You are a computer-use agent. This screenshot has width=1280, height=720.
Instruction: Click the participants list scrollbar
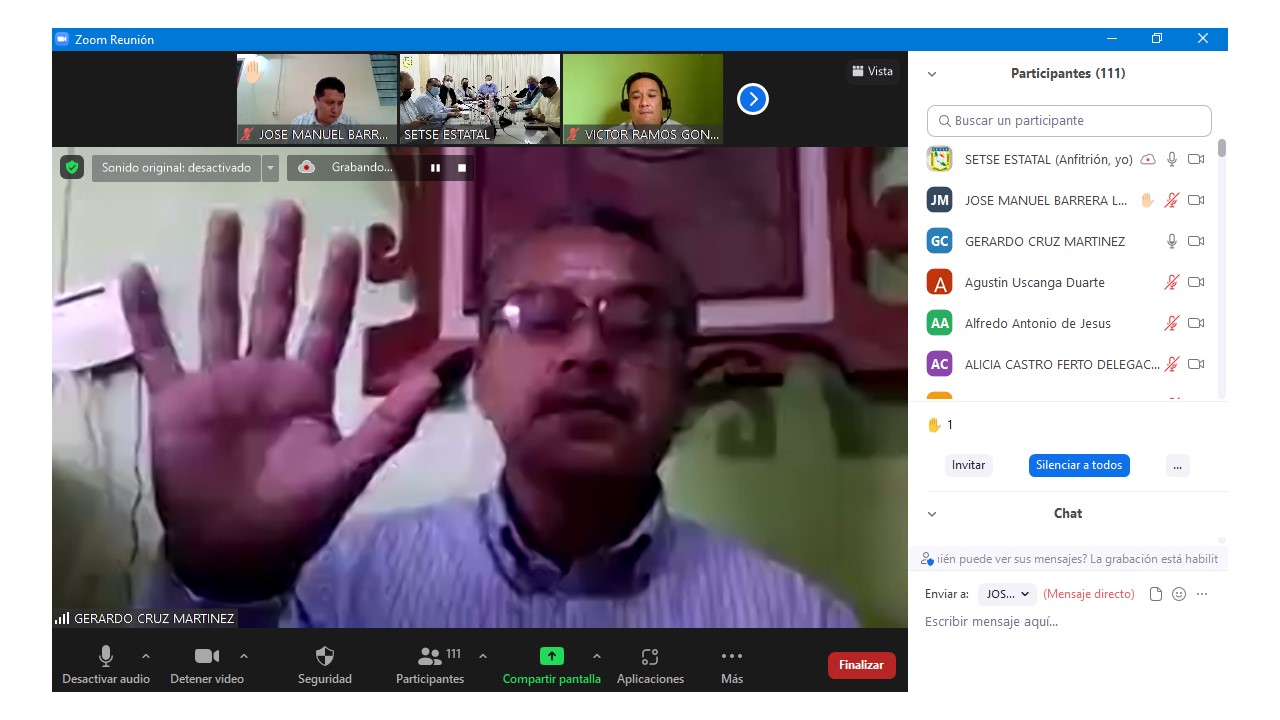coord(1222,149)
